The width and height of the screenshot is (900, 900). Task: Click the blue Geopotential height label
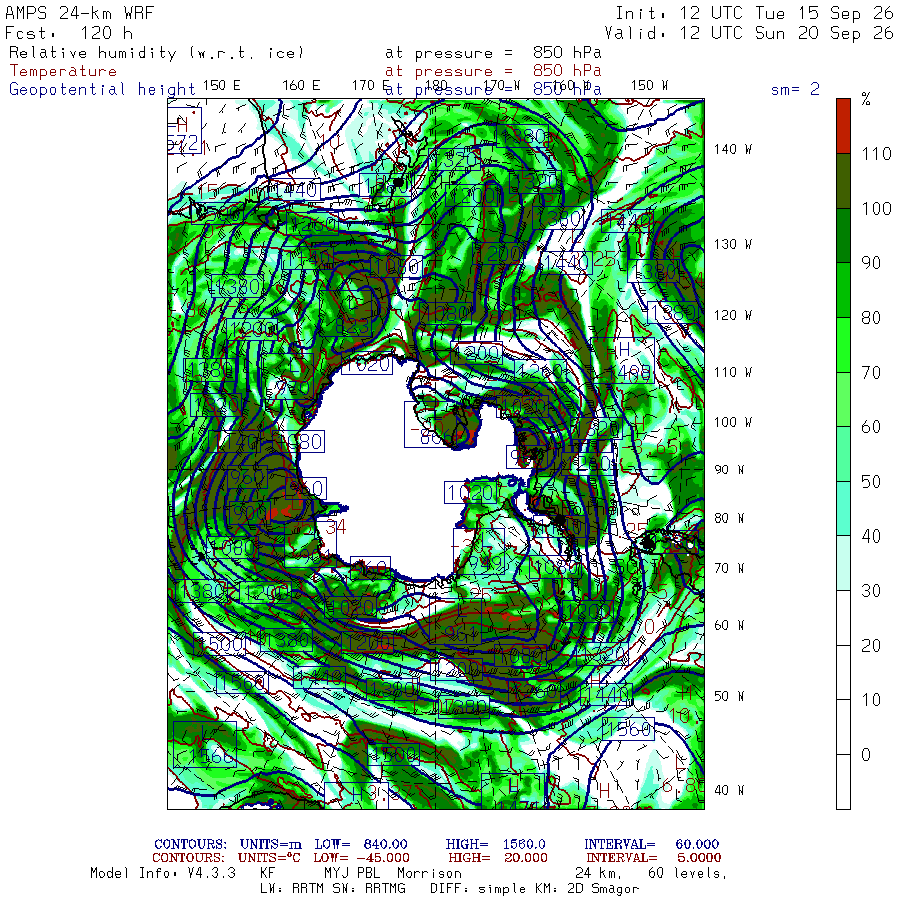[102, 90]
